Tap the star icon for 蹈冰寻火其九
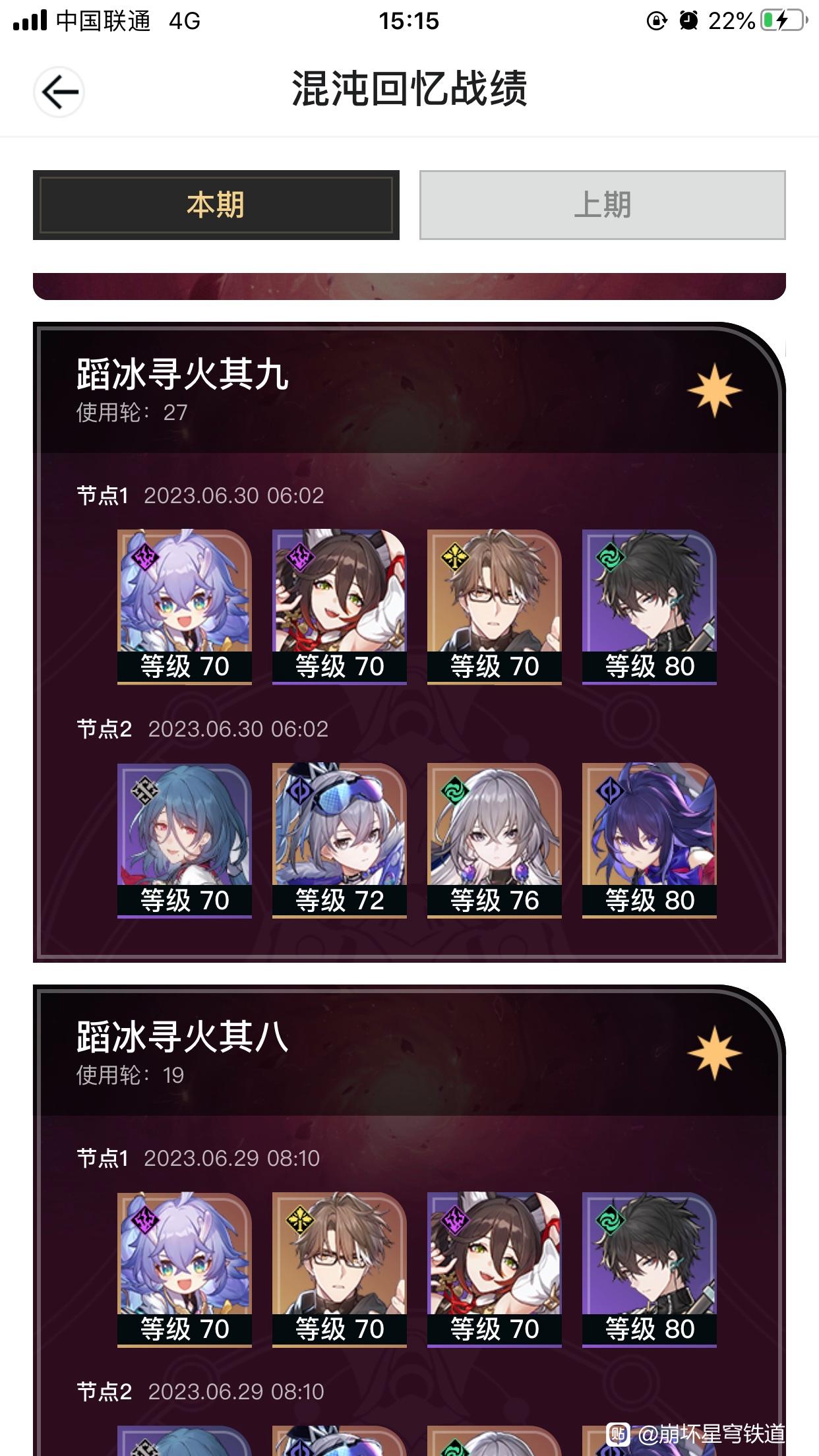Screen dimensions: 819x1456 (714, 390)
